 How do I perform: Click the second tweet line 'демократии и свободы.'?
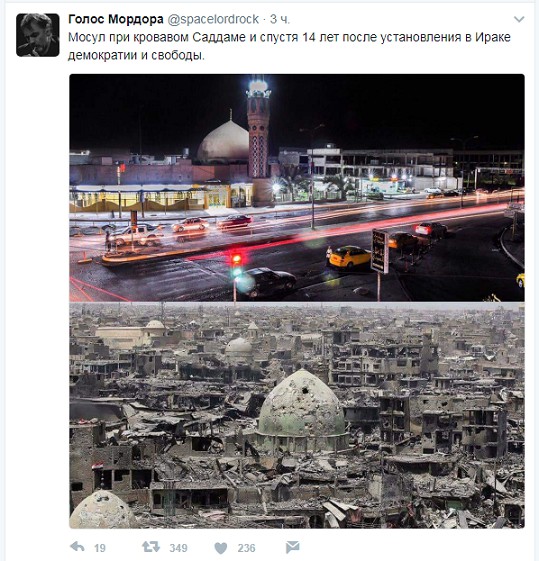[136, 55]
